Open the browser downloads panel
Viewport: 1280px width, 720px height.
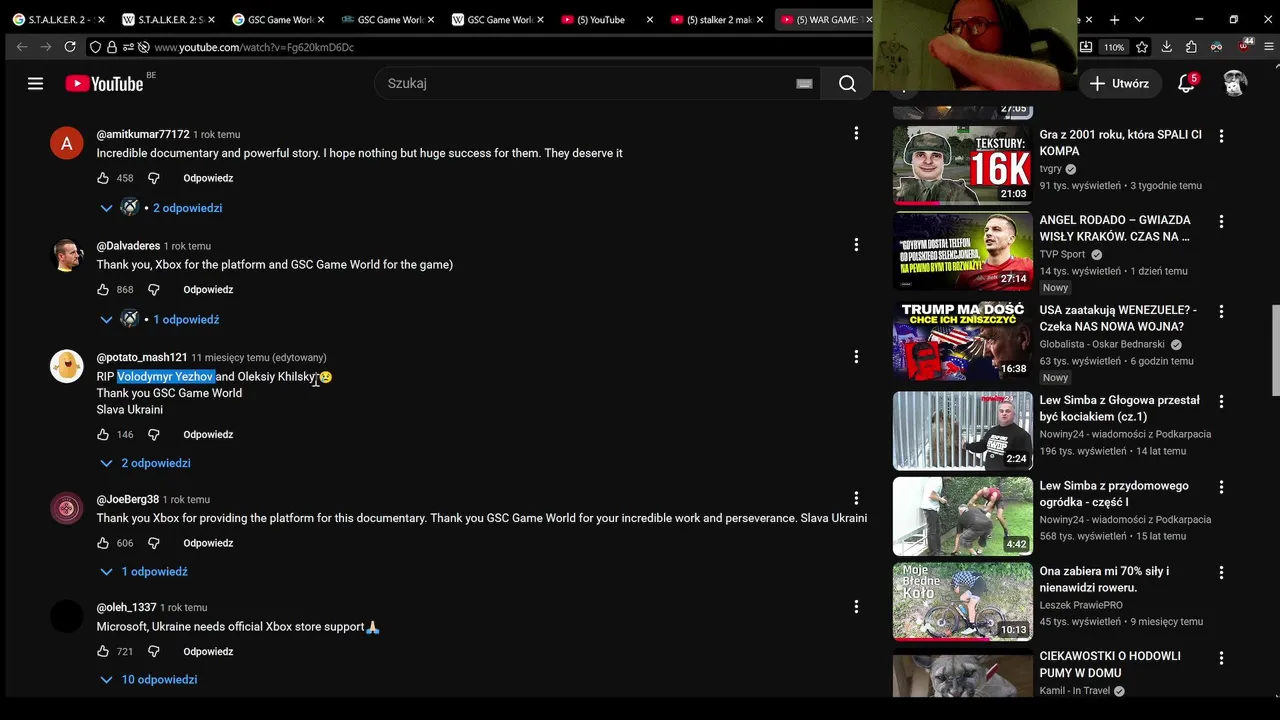click(x=1167, y=47)
